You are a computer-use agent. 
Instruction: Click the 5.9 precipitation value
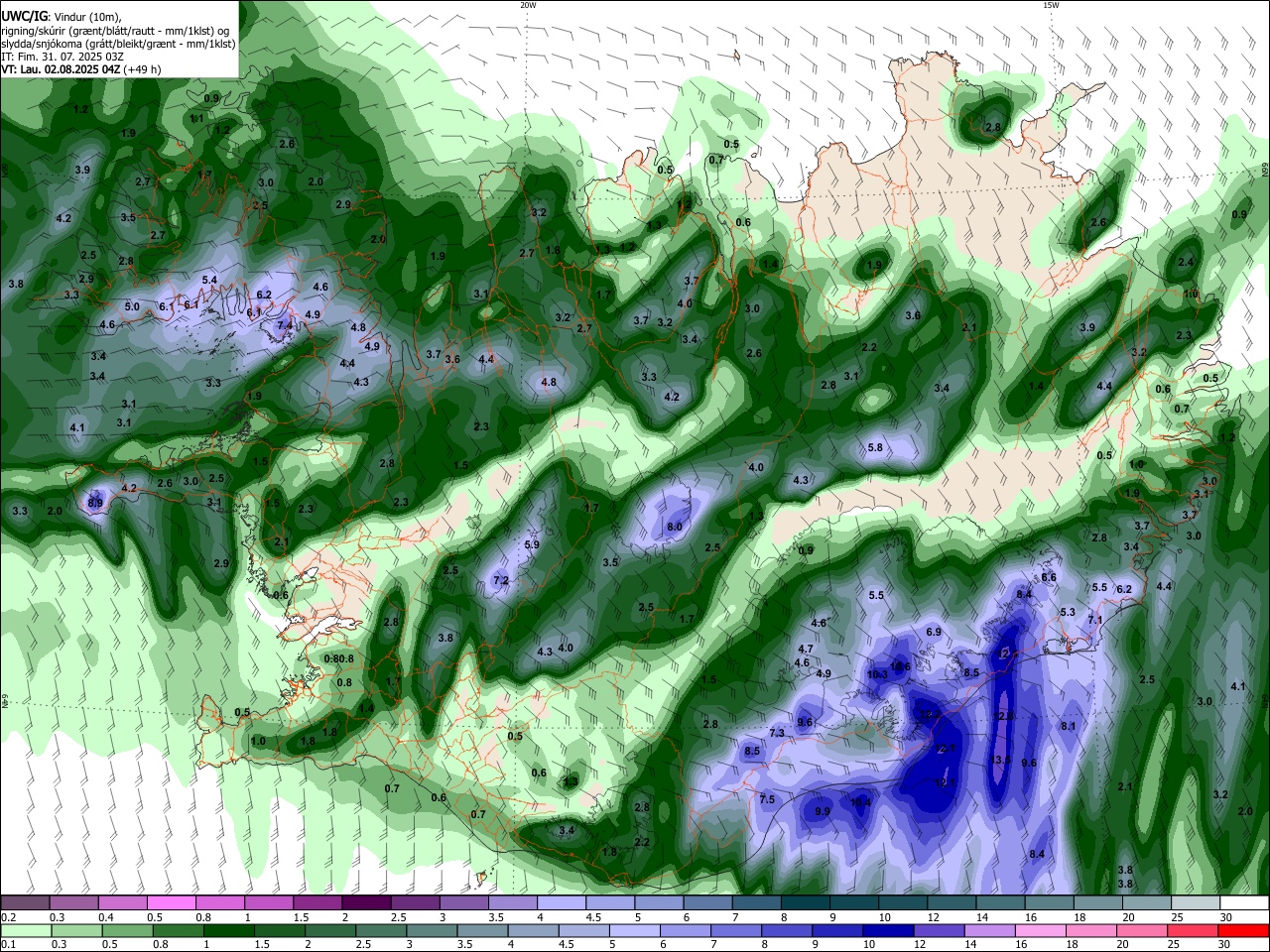(532, 544)
